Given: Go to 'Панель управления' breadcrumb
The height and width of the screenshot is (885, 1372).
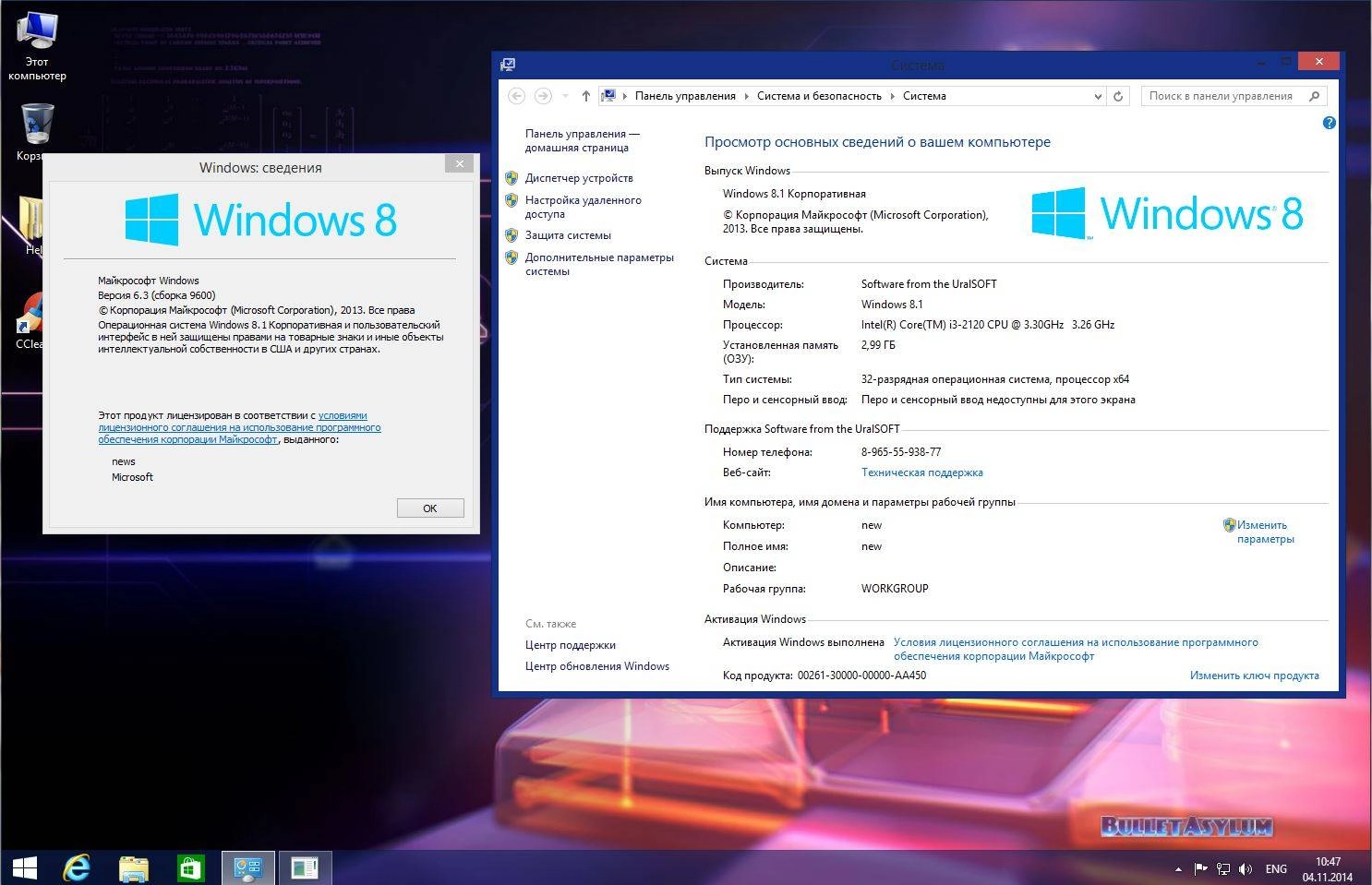Looking at the screenshot, I should coord(685,96).
